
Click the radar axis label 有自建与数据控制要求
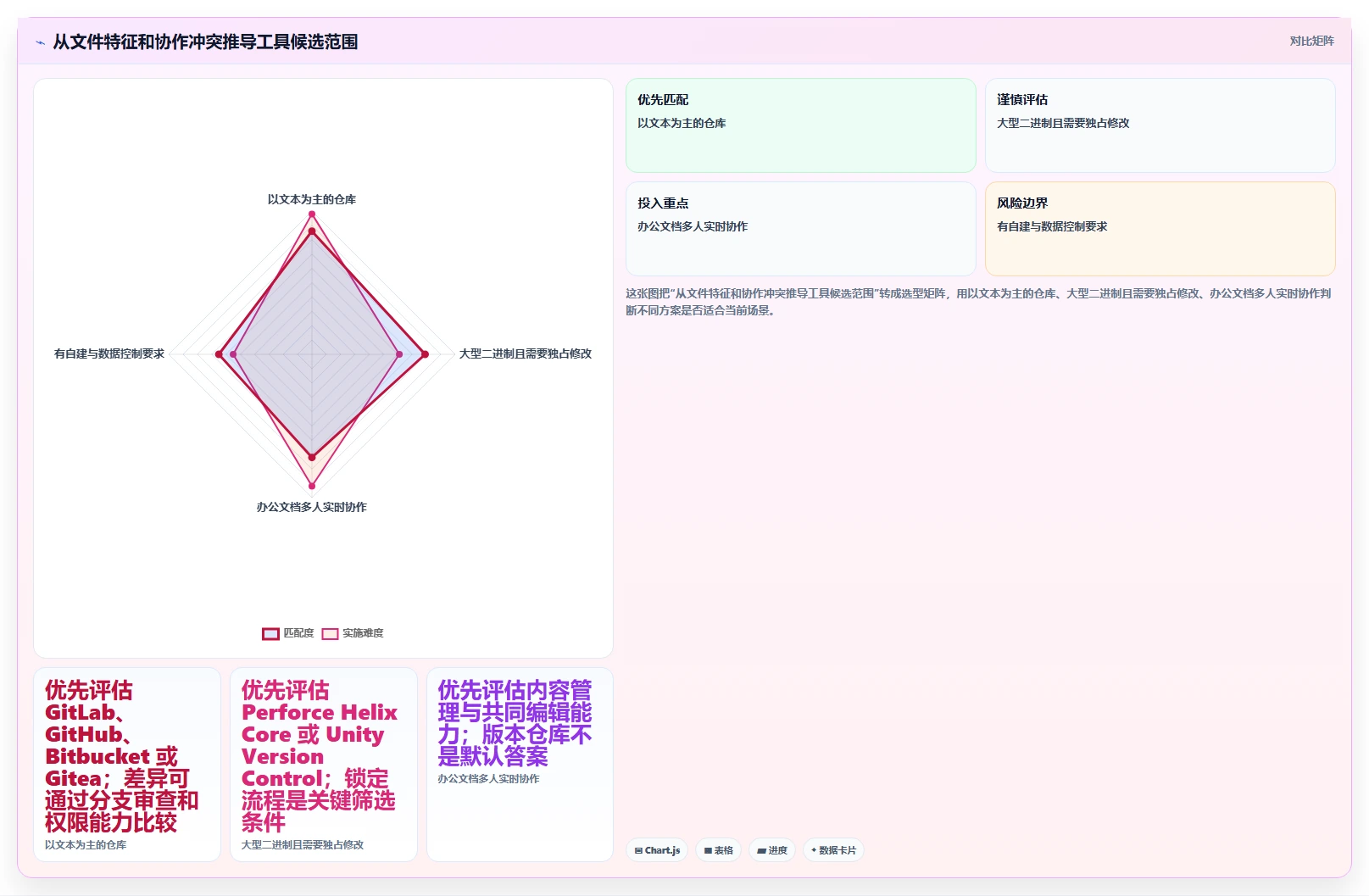109,353
